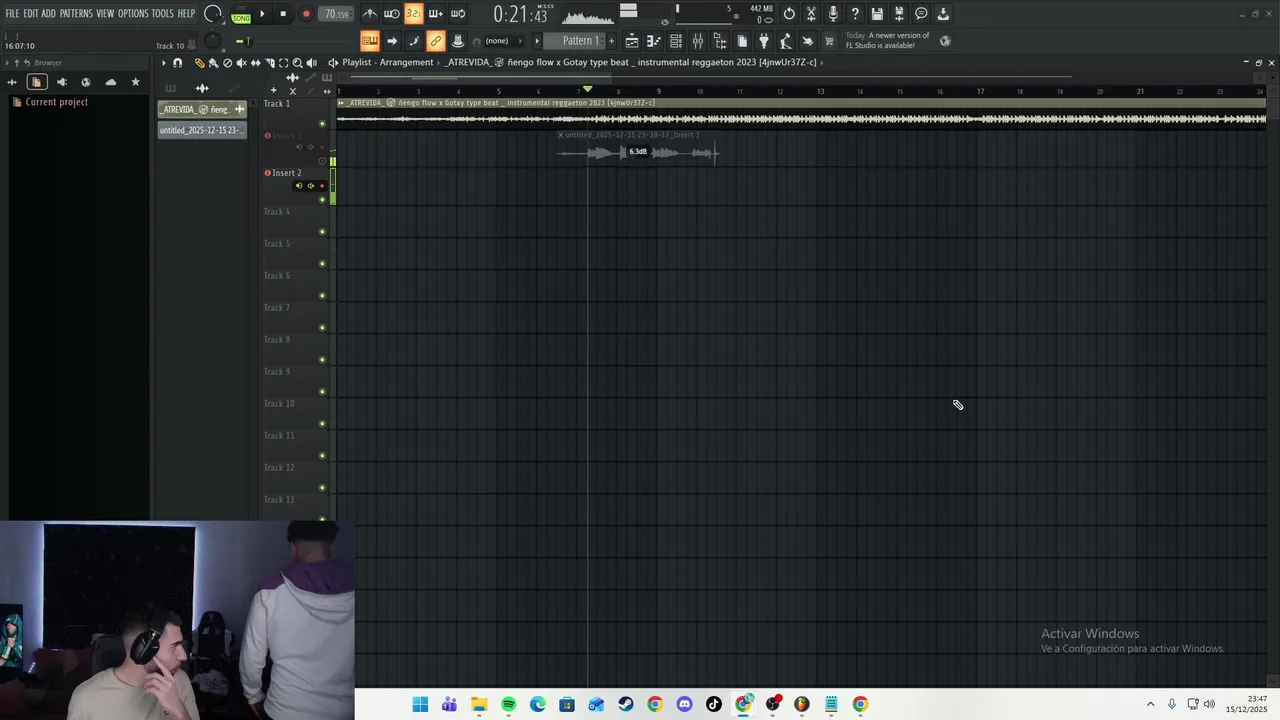Toggle the loop recording icon
Image resolution: width=1280 pixels, height=720 pixels.
457,14
